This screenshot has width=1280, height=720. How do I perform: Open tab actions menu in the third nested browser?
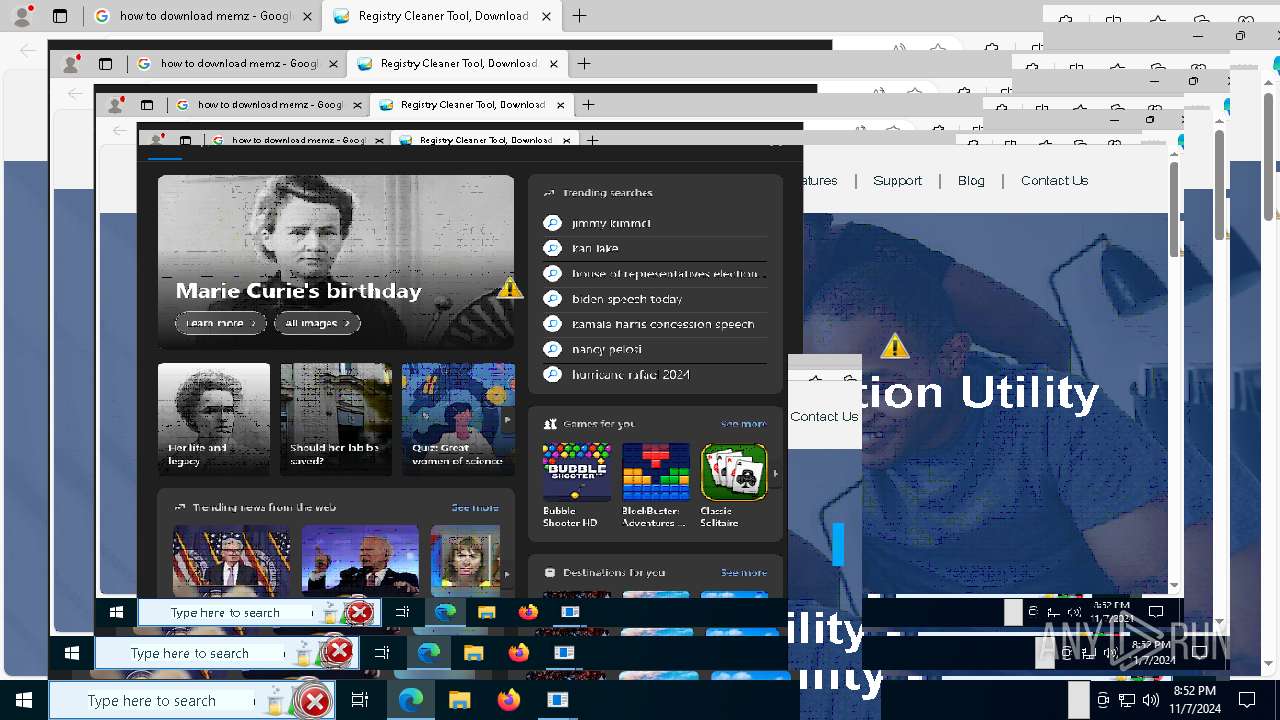[146, 104]
